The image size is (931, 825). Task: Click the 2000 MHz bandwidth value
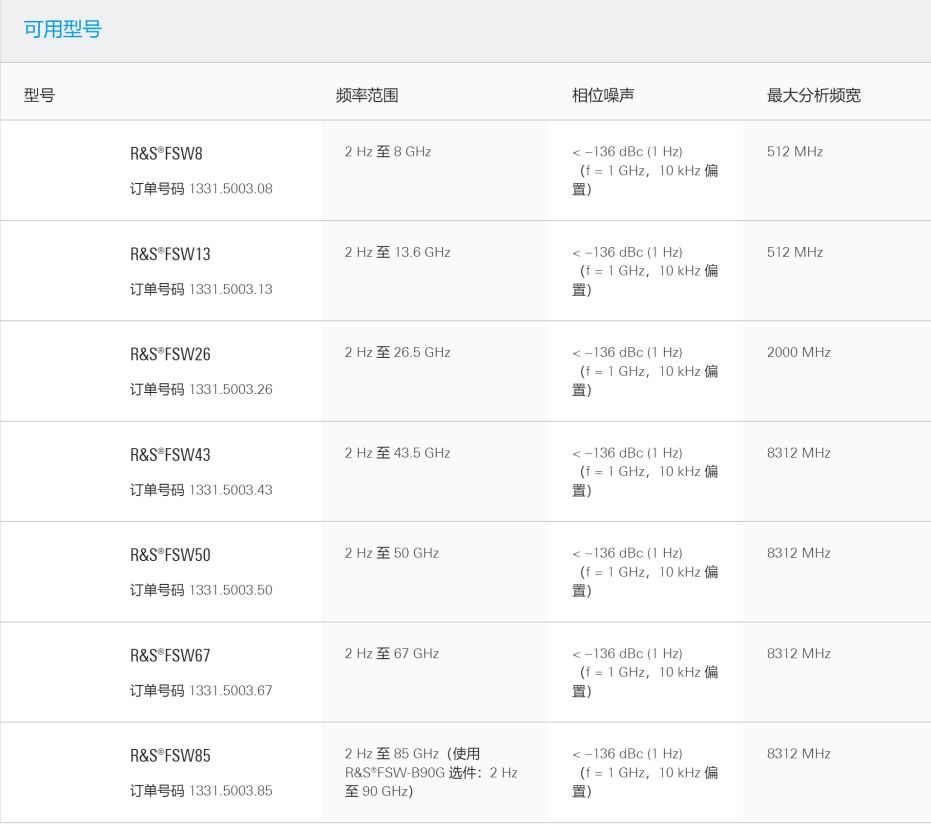click(799, 352)
